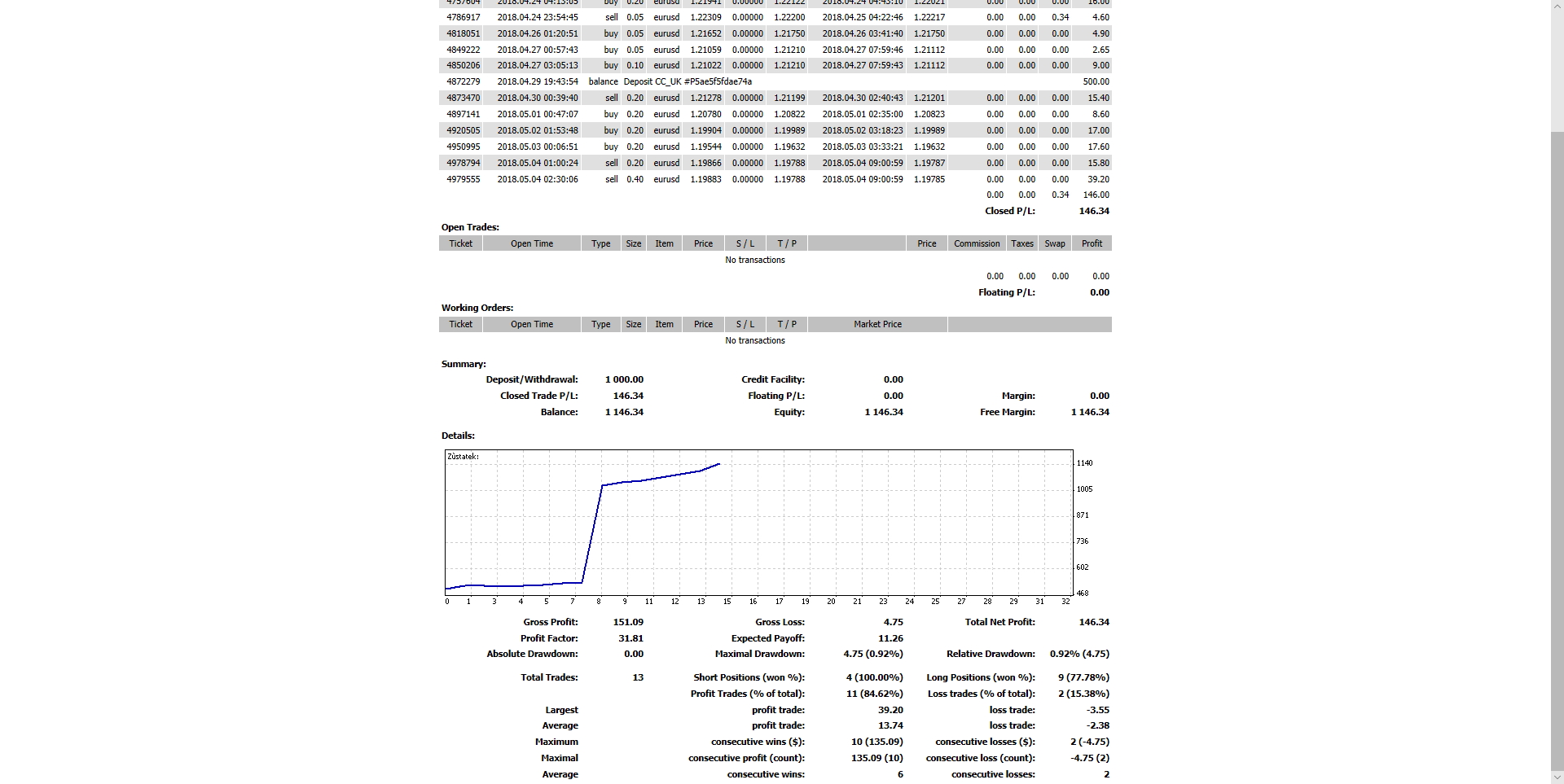Click the Balance value 1 146.34
This screenshot has height=784, width=1564.
pyautogui.click(x=624, y=412)
